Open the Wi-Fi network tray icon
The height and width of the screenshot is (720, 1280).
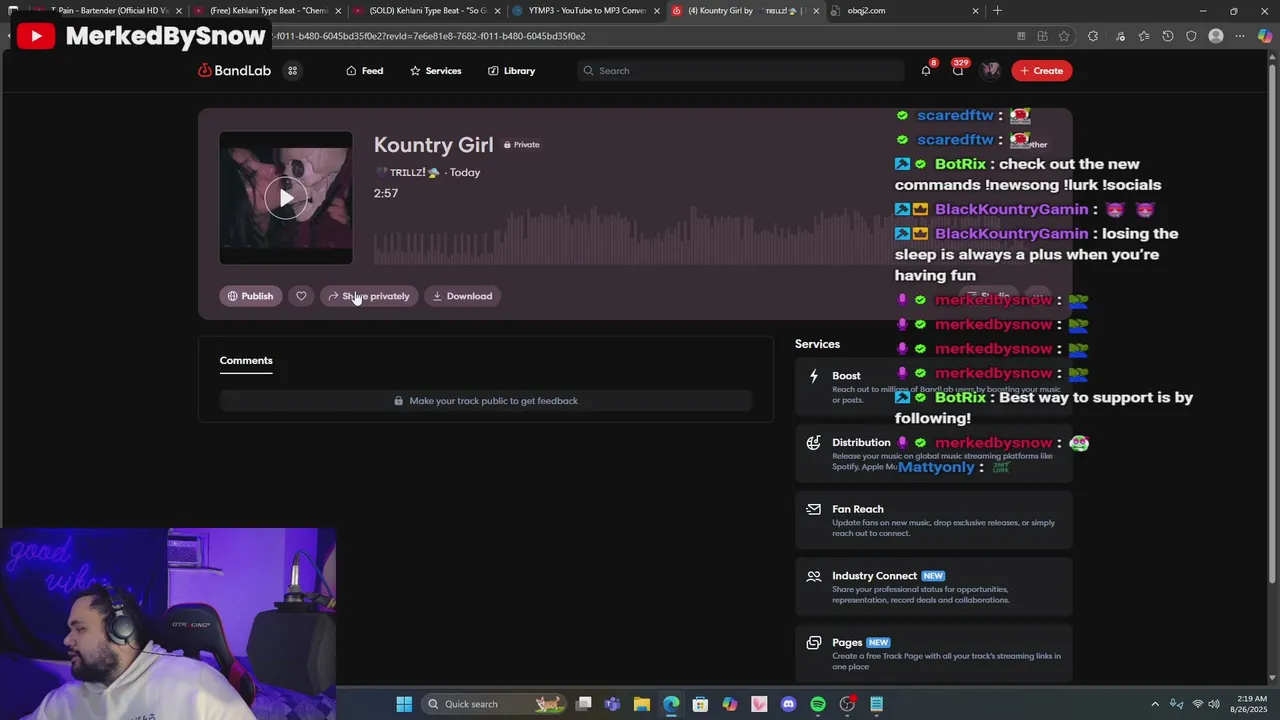click(x=1197, y=704)
